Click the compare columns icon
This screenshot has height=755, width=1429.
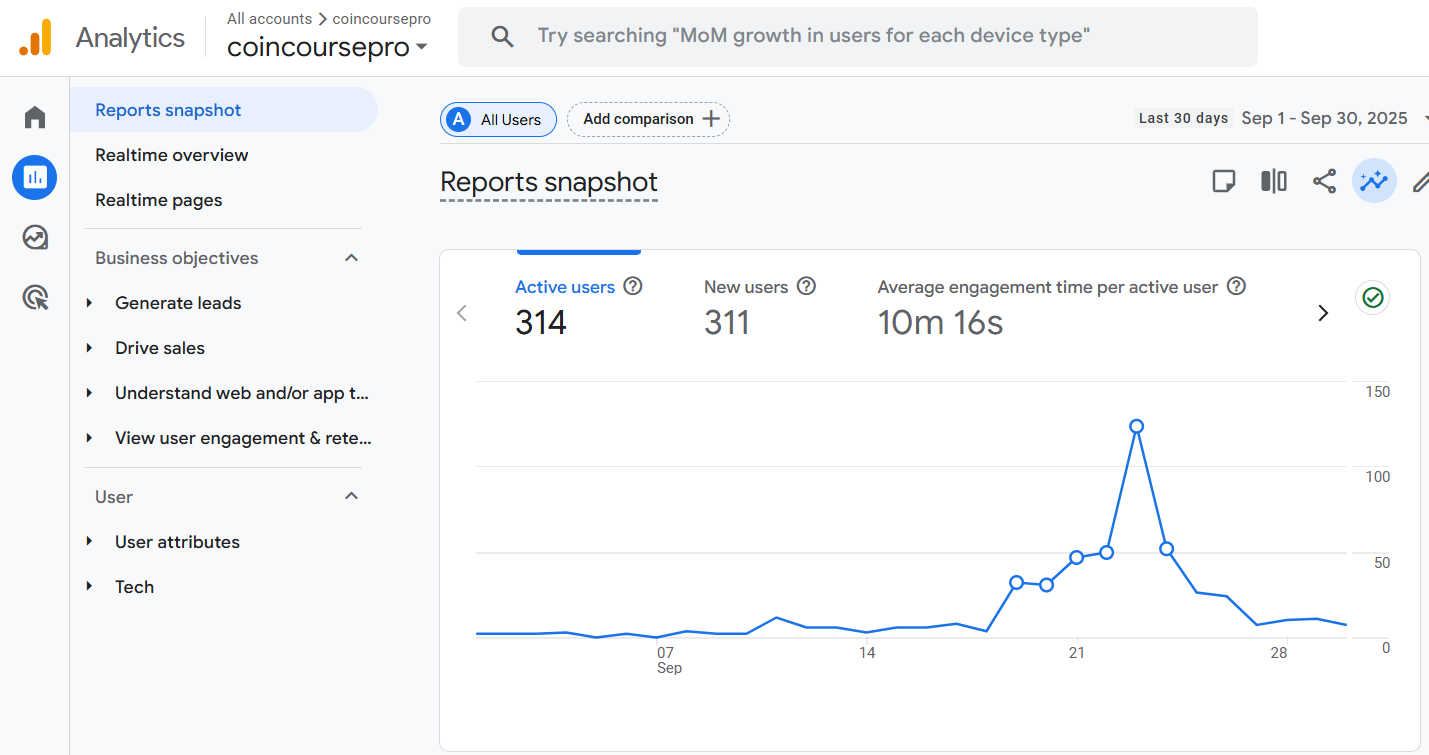click(1273, 181)
